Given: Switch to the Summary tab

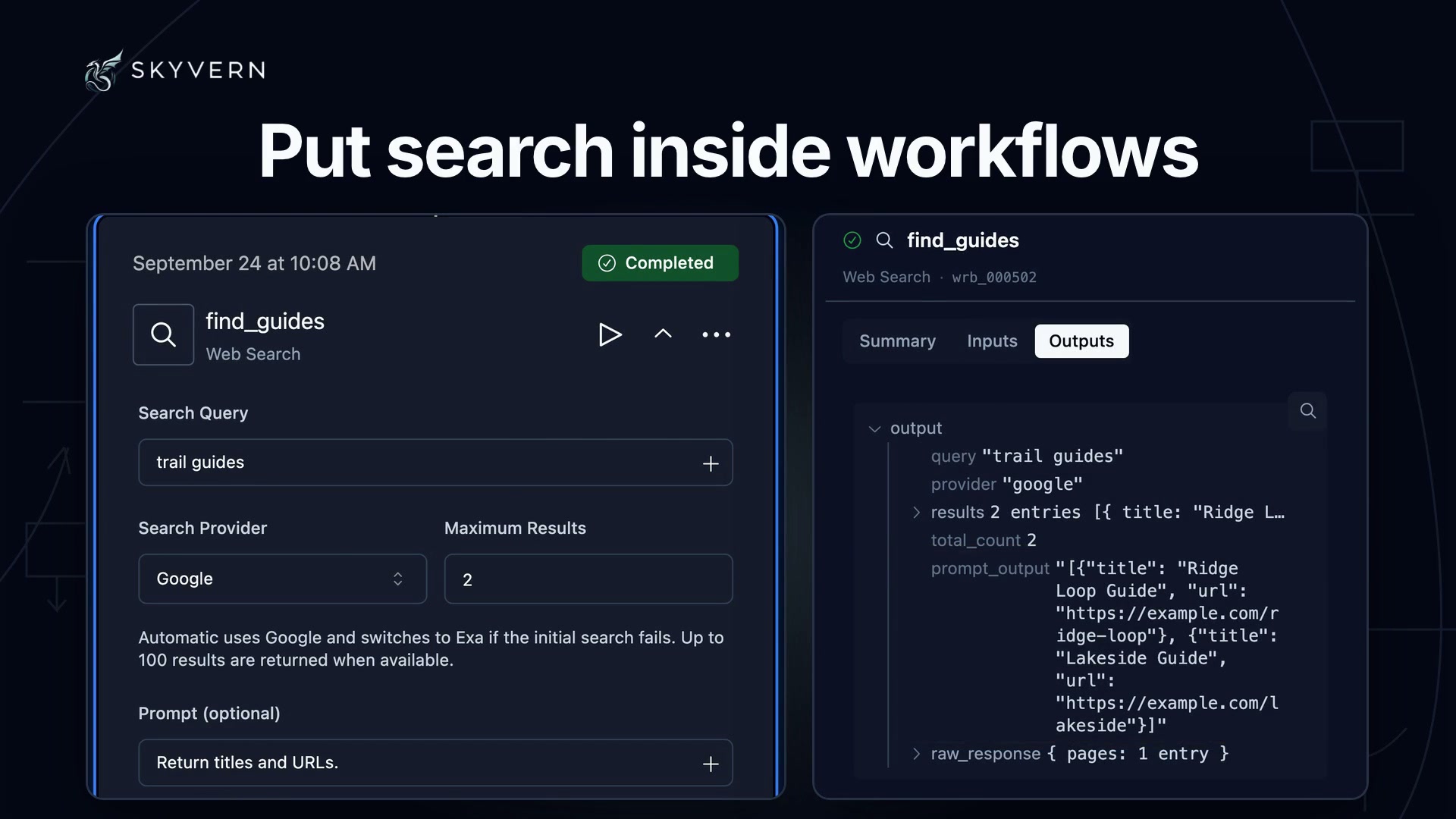Looking at the screenshot, I should (897, 341).
